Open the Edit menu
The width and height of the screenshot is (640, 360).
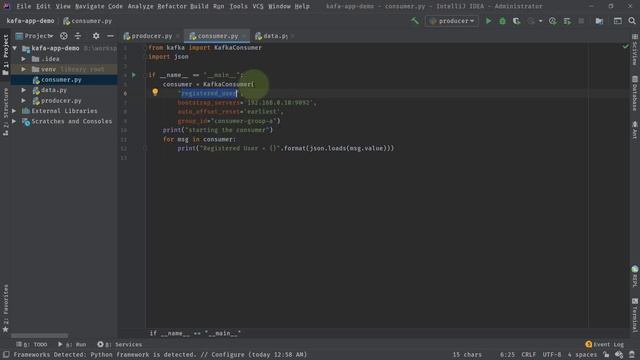pos(43,6)
